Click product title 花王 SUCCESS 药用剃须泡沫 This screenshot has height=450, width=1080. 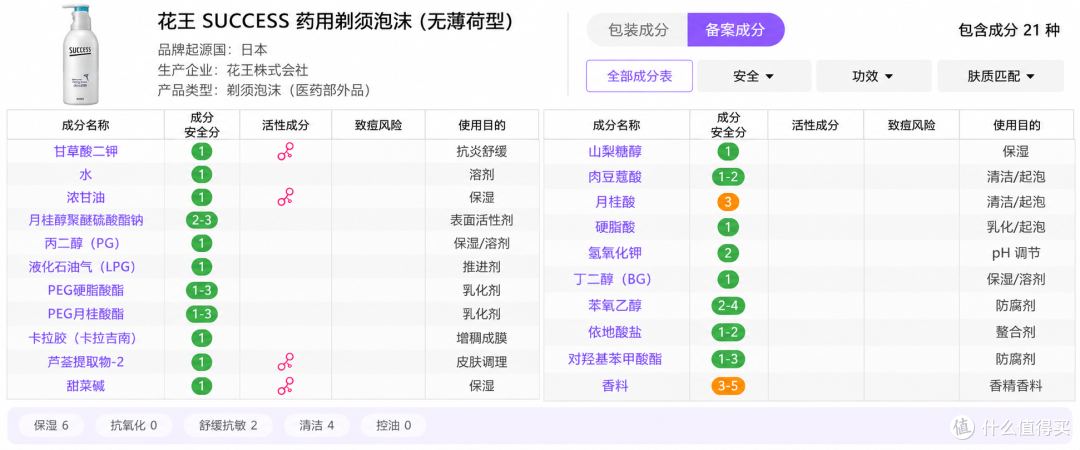click(335, 22)
